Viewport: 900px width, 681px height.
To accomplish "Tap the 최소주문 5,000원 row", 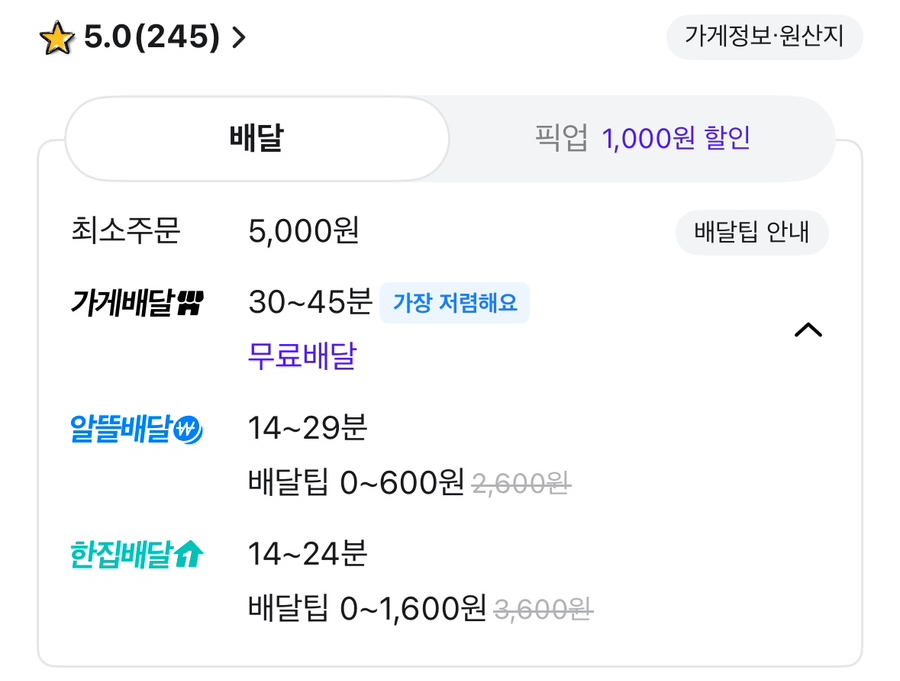I will (303, 233).
